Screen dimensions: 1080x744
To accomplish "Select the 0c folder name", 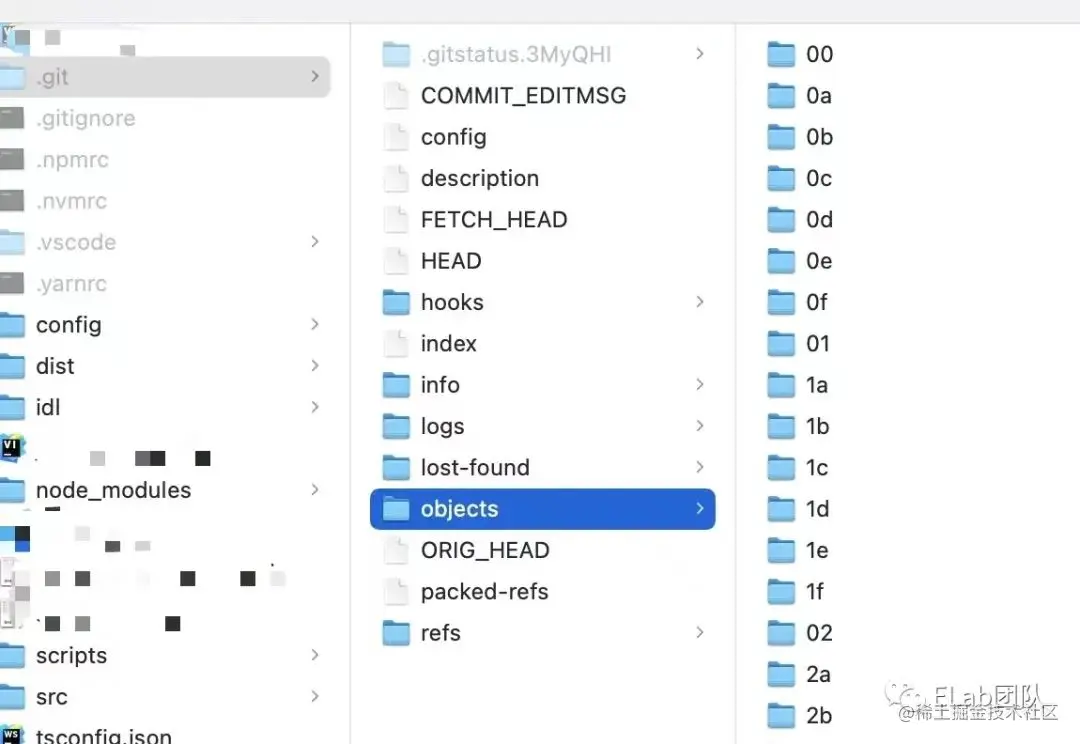I will tap(819, 178).
